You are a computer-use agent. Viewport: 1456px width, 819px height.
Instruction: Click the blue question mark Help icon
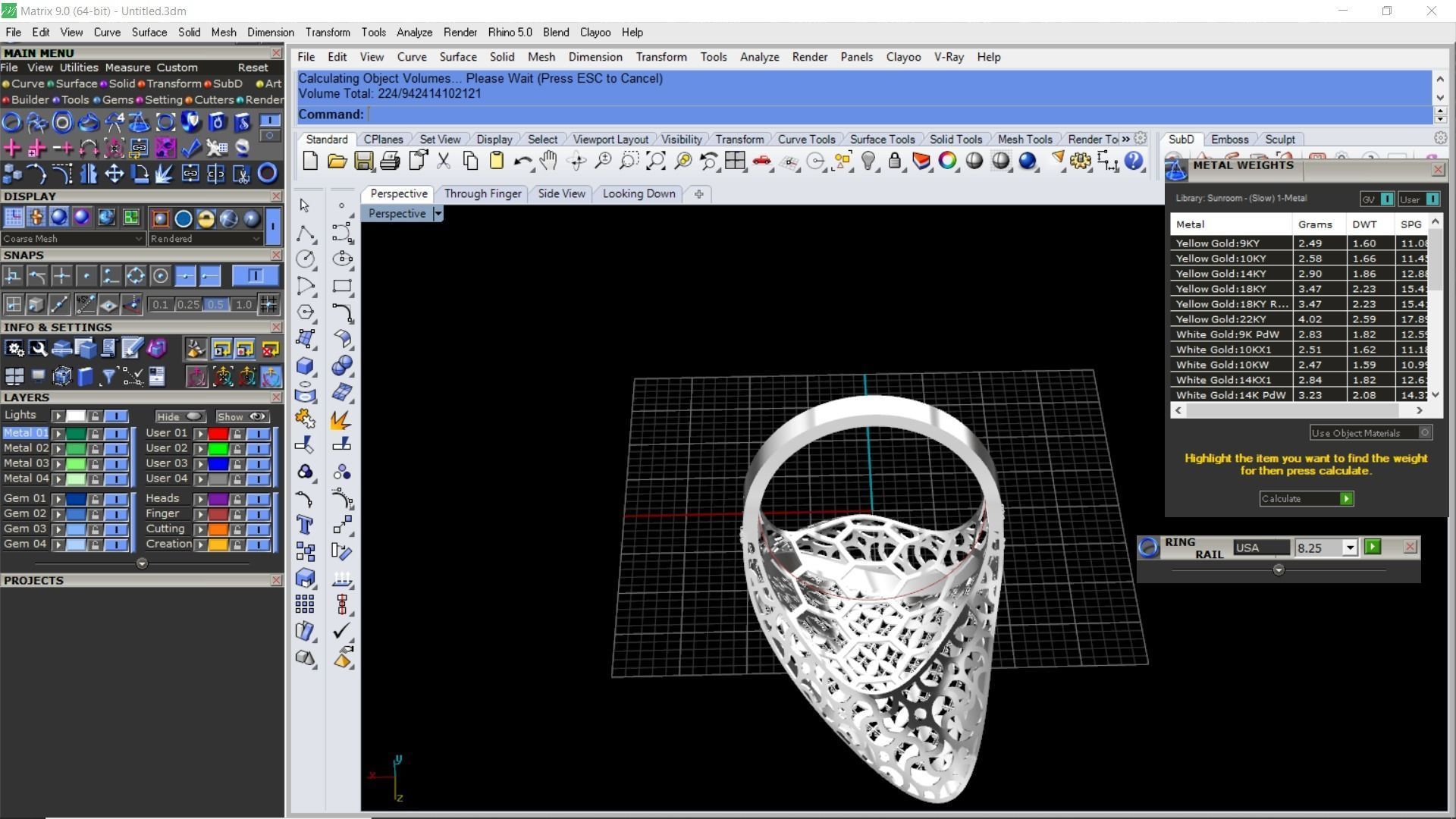[1134, 161]
